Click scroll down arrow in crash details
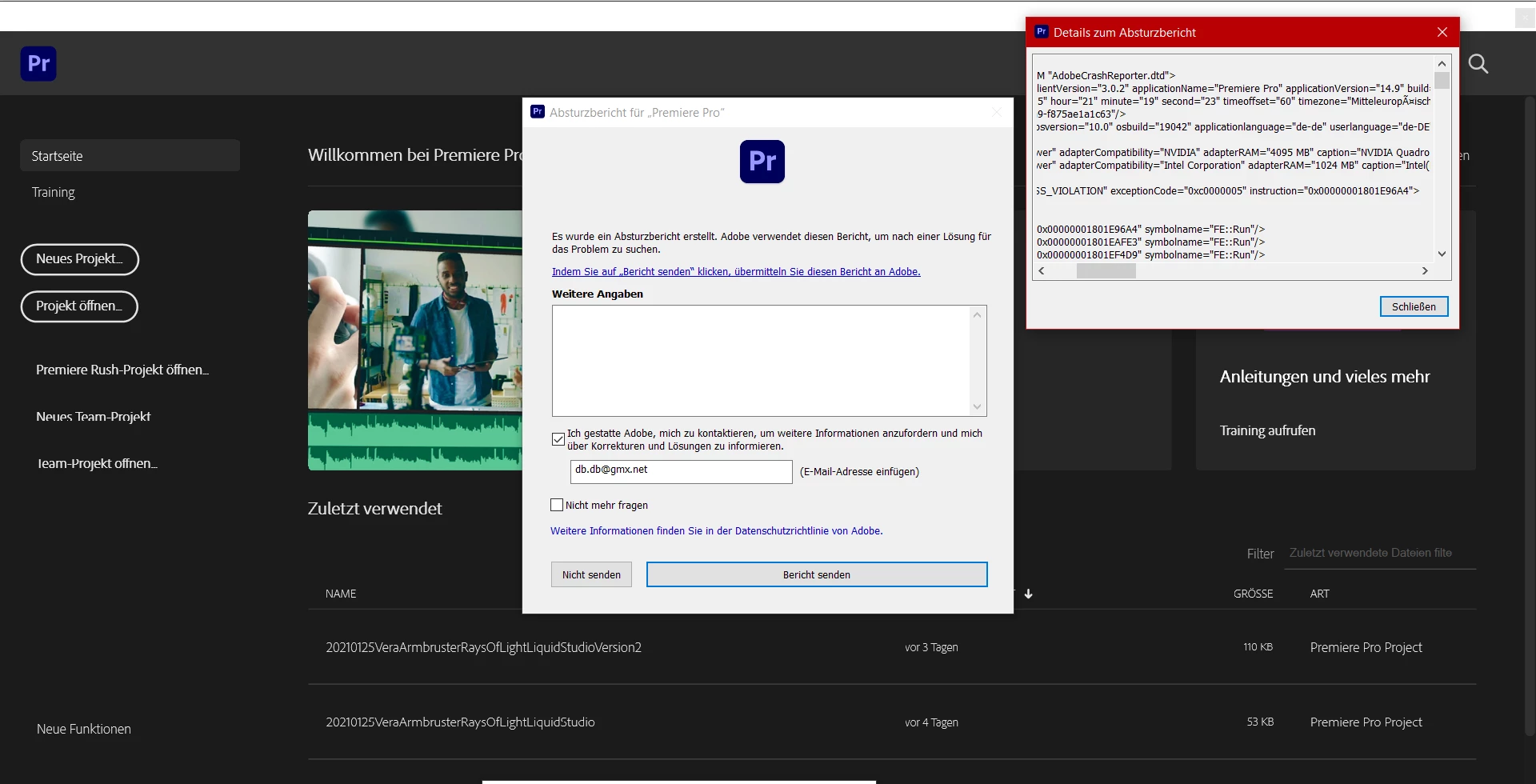 (x=1442, y=254)
